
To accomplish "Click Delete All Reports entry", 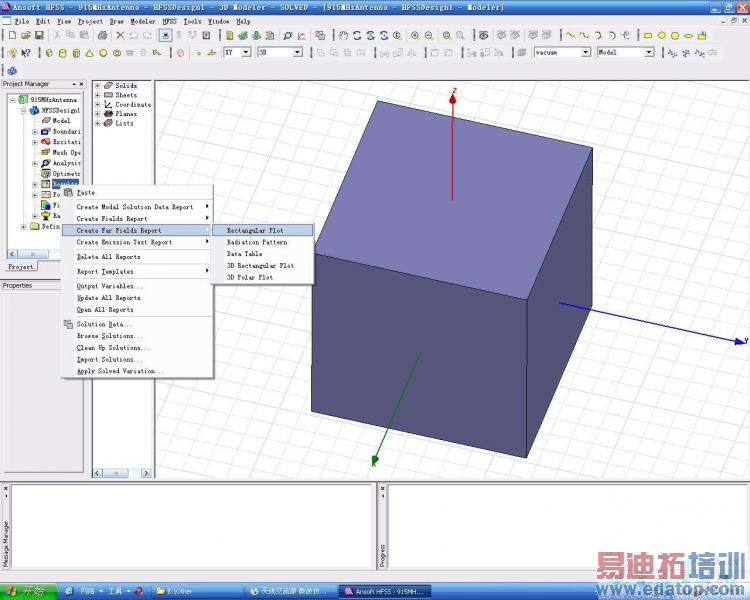I will pos(137,257).
